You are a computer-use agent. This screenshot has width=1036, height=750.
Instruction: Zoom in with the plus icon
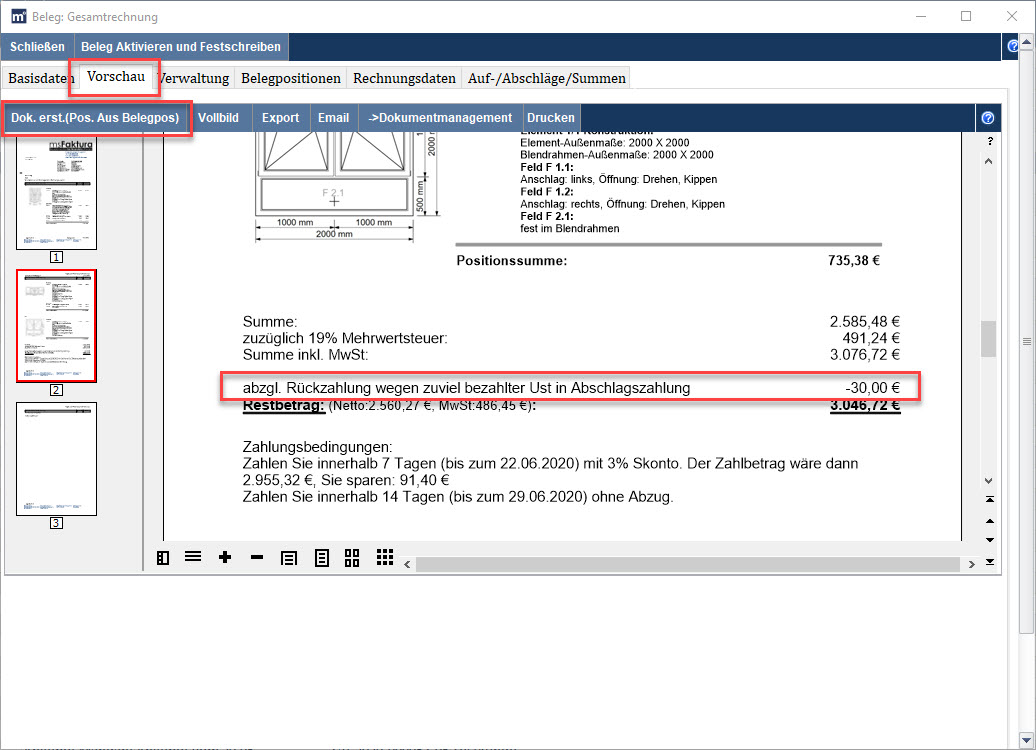click(225, 557)
